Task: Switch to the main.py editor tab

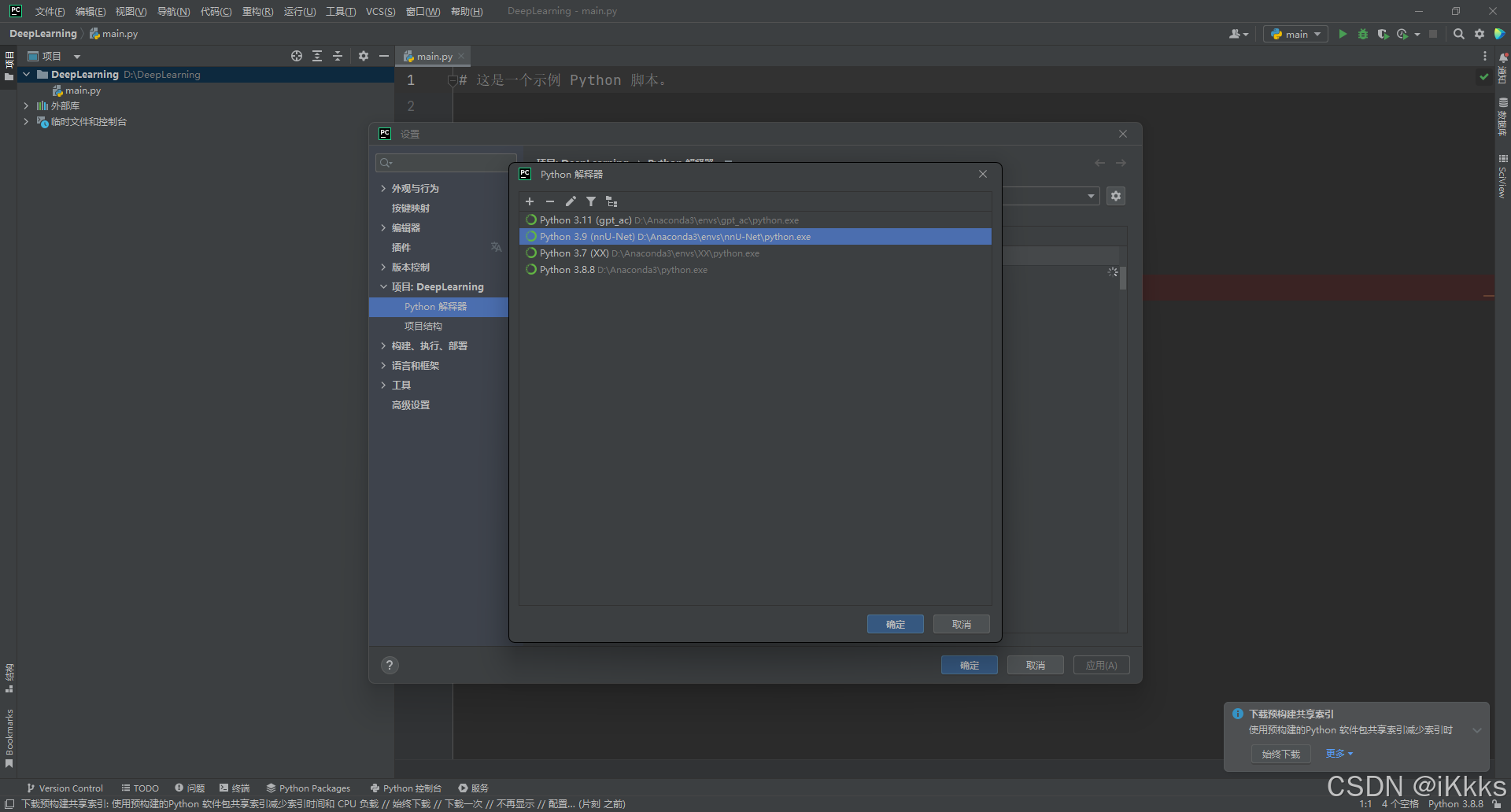Action: pos(434,57)
